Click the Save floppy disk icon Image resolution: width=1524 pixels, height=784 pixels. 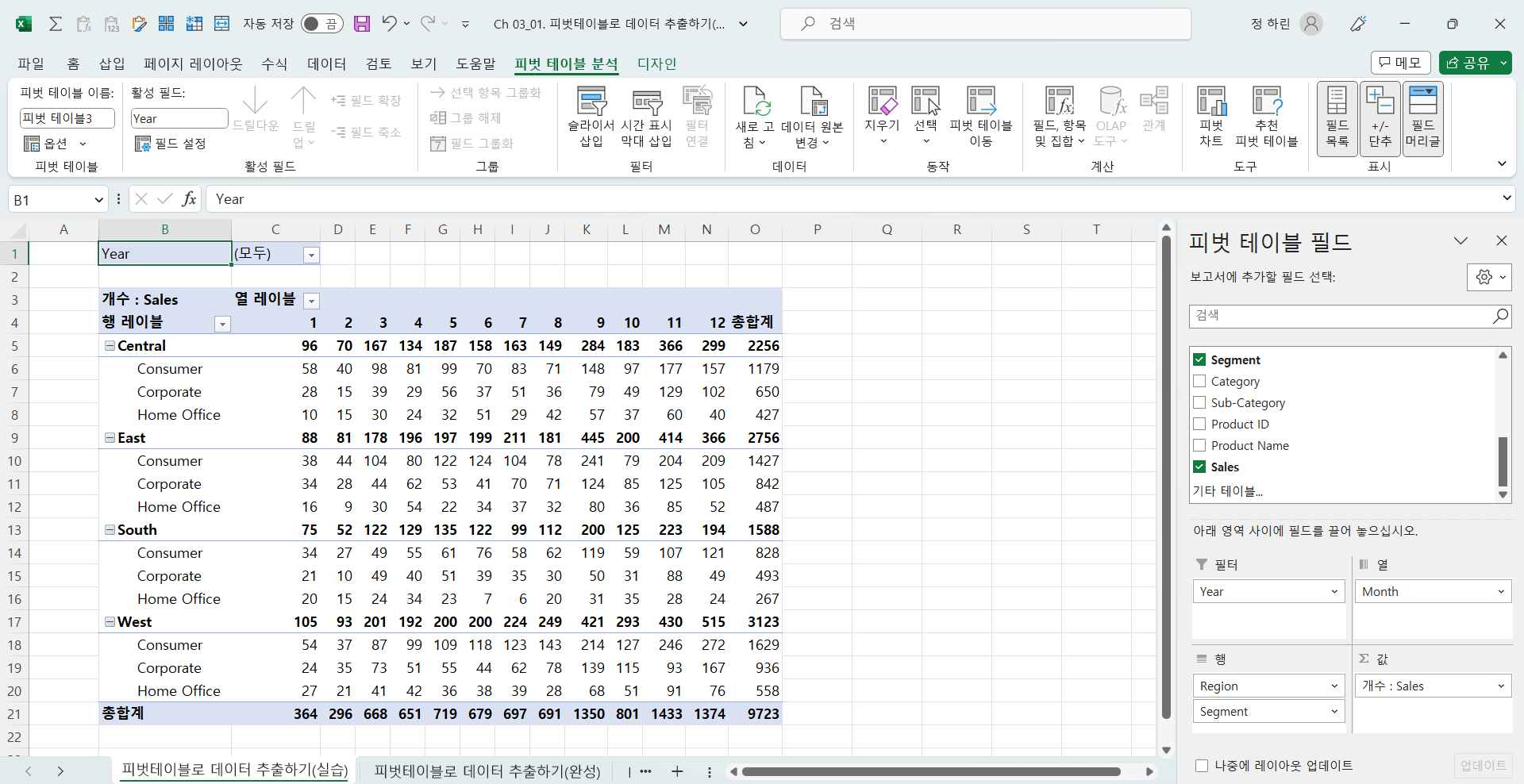[x=362, y=24]
